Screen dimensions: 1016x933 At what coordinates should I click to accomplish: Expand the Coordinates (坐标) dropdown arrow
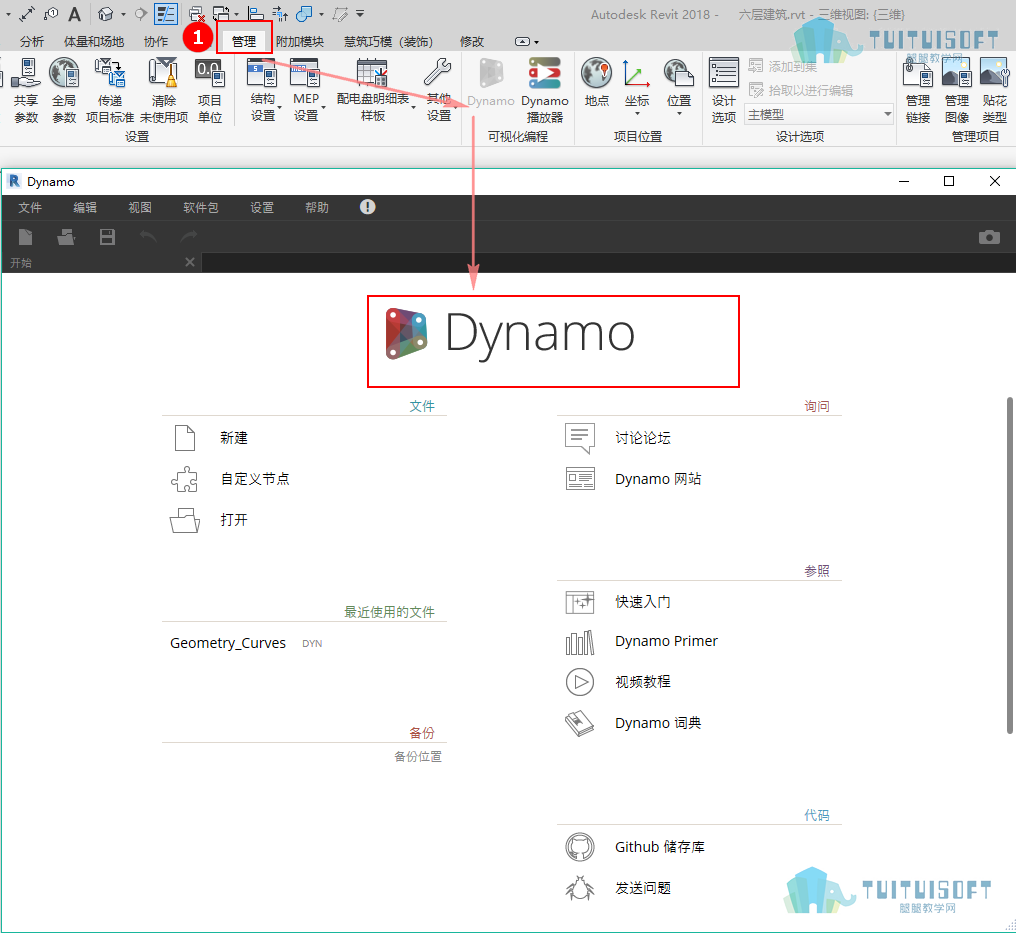637,115
